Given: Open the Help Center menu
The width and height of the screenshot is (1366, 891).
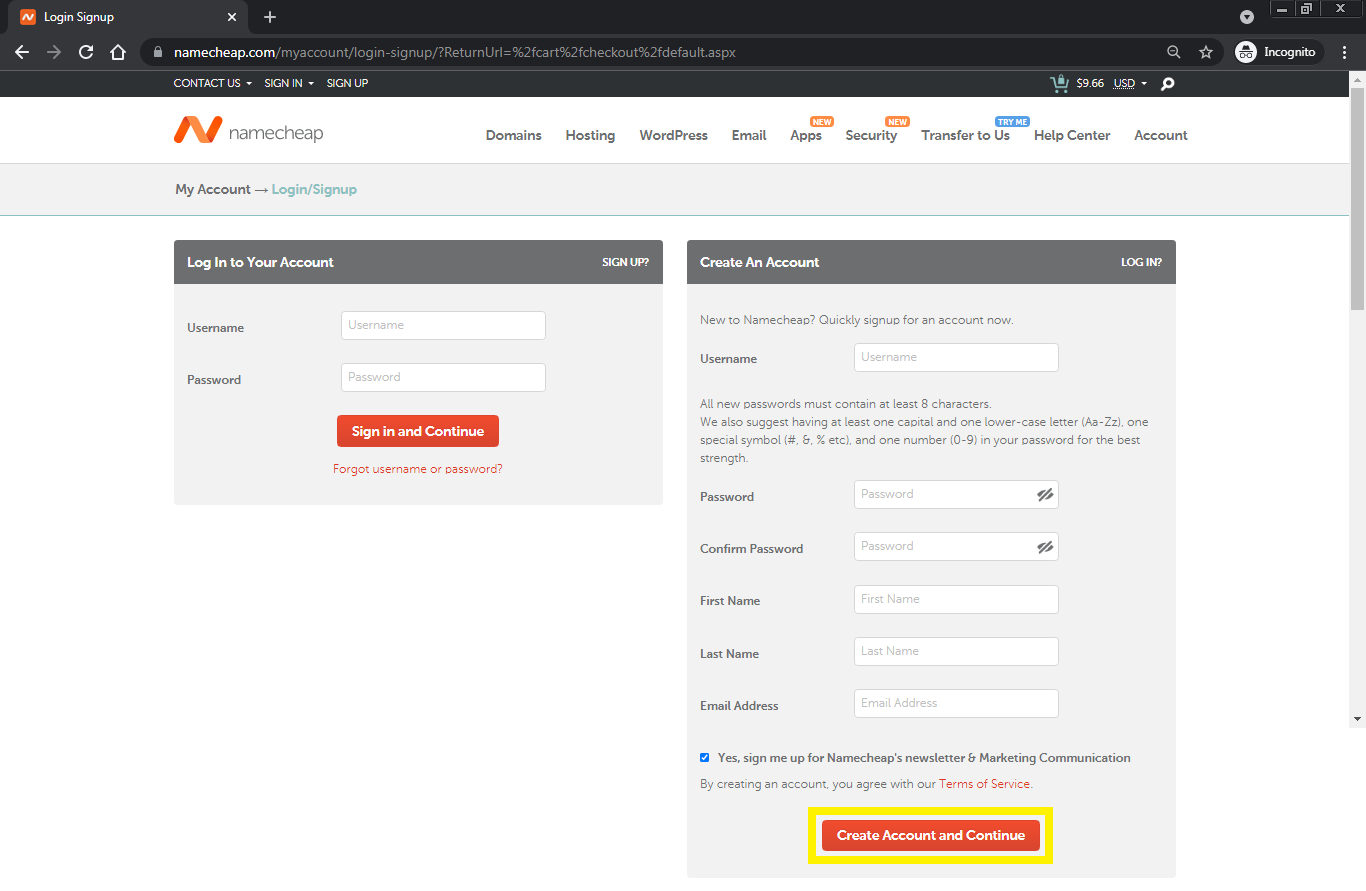Looking at the screenshot, I should (1072, 135).
